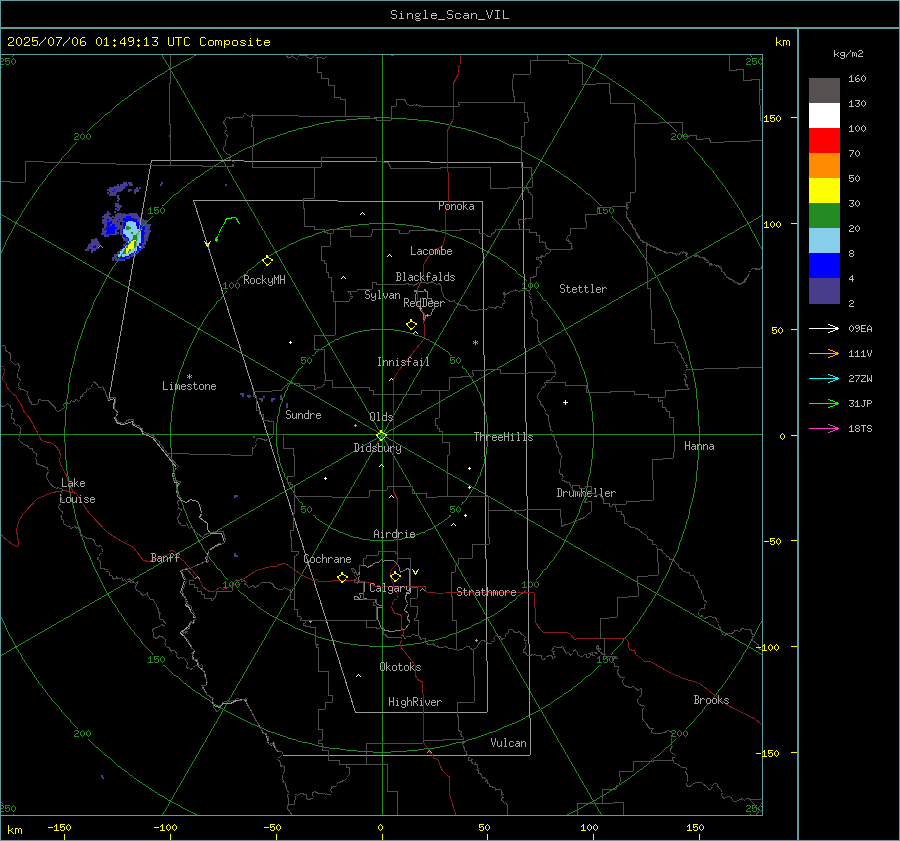The width and height of the screenshot is (900, 841).
Task: Click the Airdrie city label
Action: coord(394,534)
